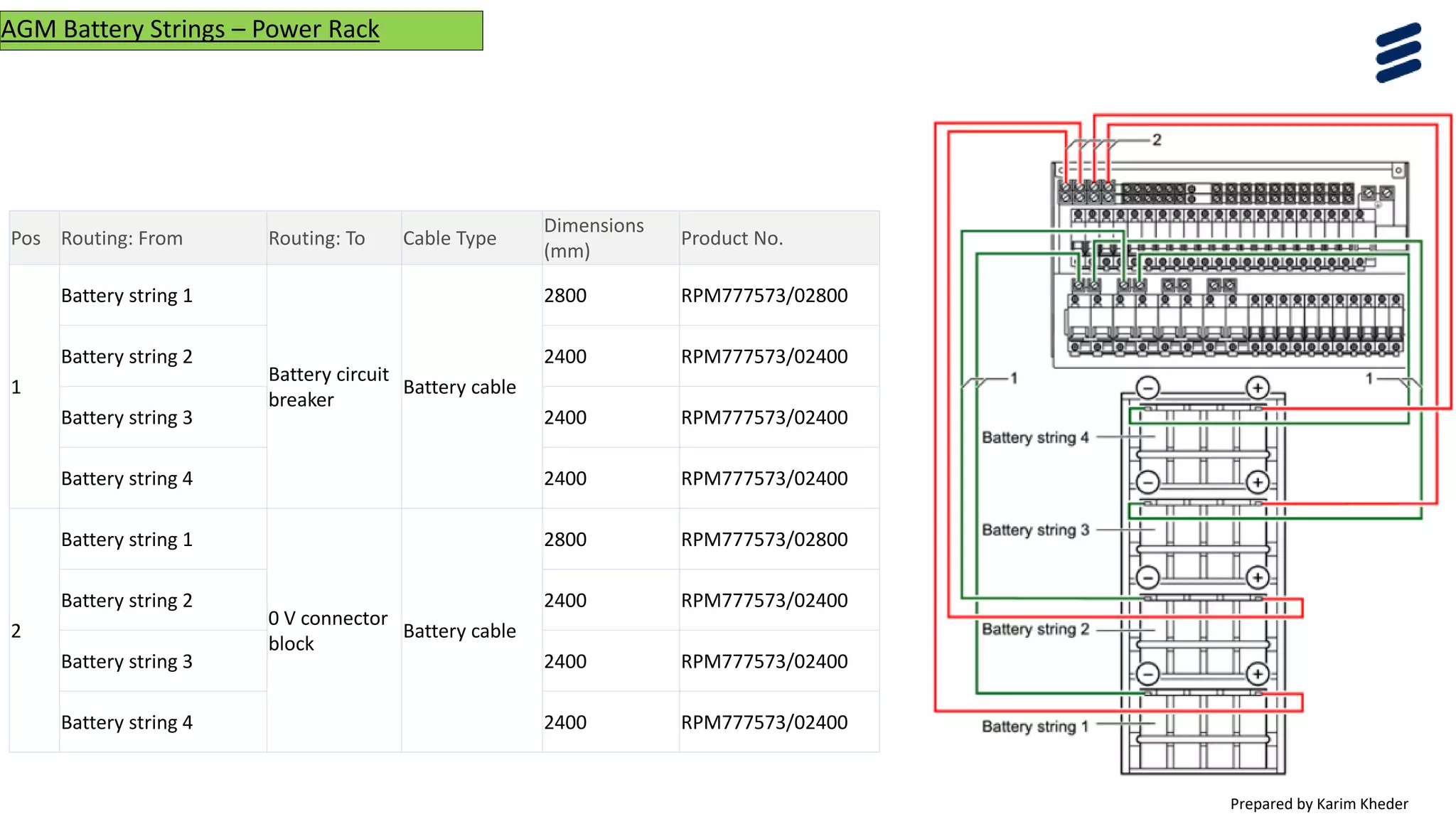Image resolution: width=1456 pixels, height=819 pixels.
Task: Select the Routing: From column header
Action: tap(122, 238)
